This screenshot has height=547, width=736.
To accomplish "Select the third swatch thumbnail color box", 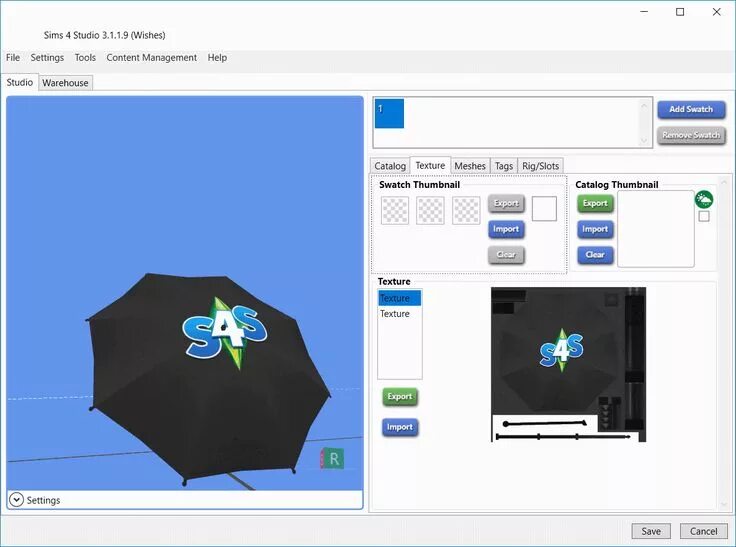I will click(466, 210).
